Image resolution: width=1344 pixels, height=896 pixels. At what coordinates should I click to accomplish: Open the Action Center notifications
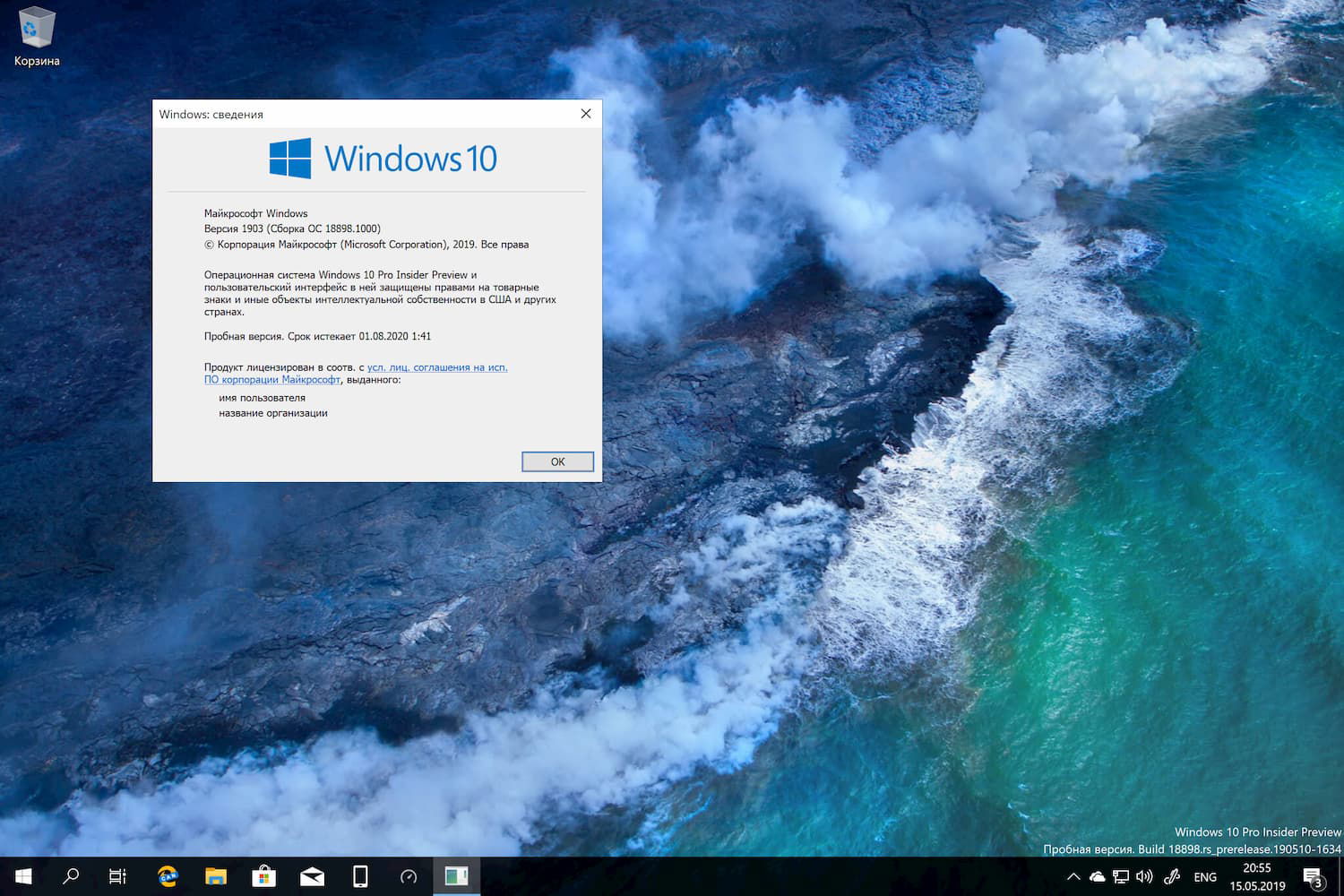click(1313, 876)
